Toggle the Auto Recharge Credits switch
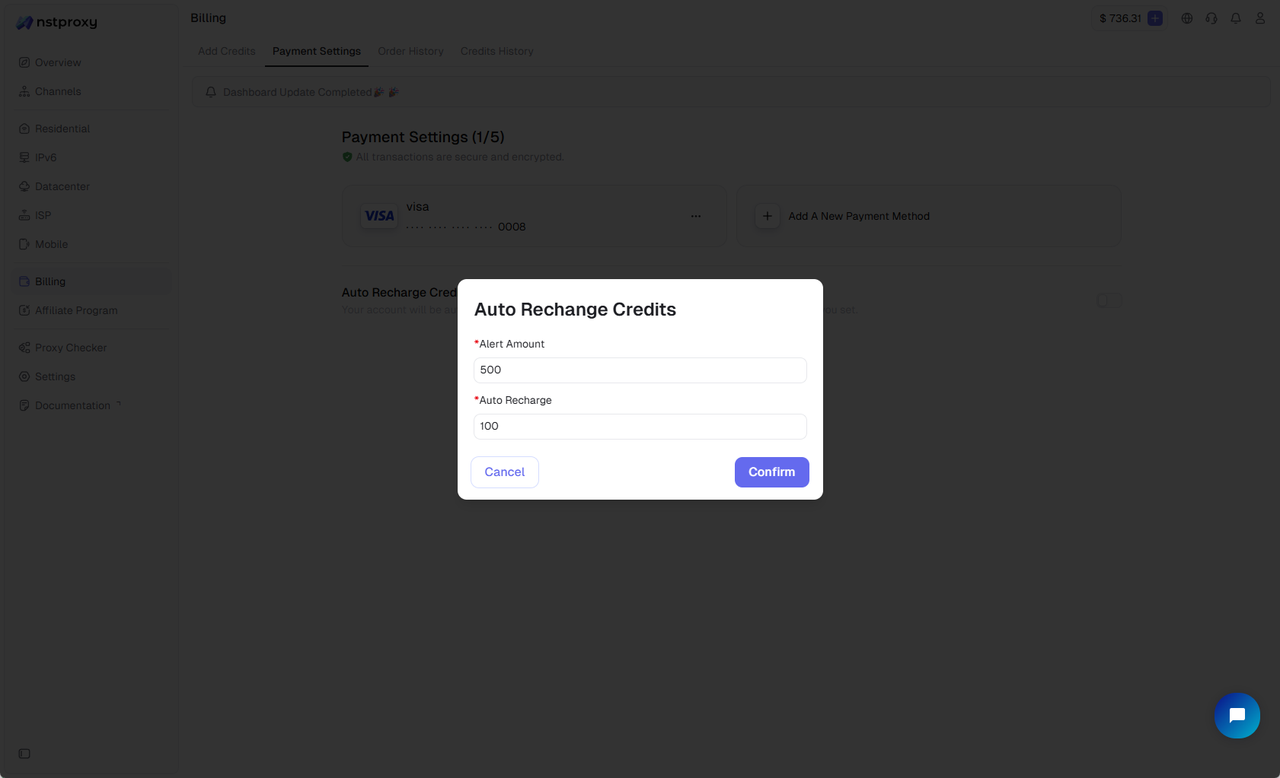The height and width of the screenshot is (778, 1280). click(1109, 299)
